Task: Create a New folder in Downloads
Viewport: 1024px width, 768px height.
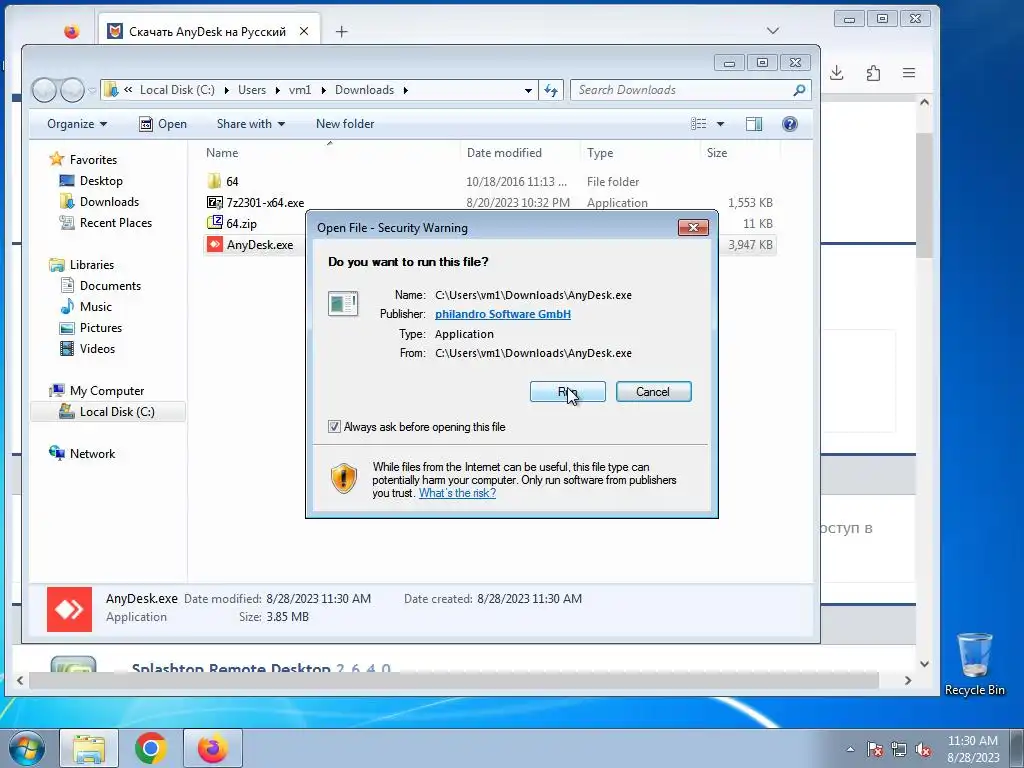Action: click(x=345, y=124)
